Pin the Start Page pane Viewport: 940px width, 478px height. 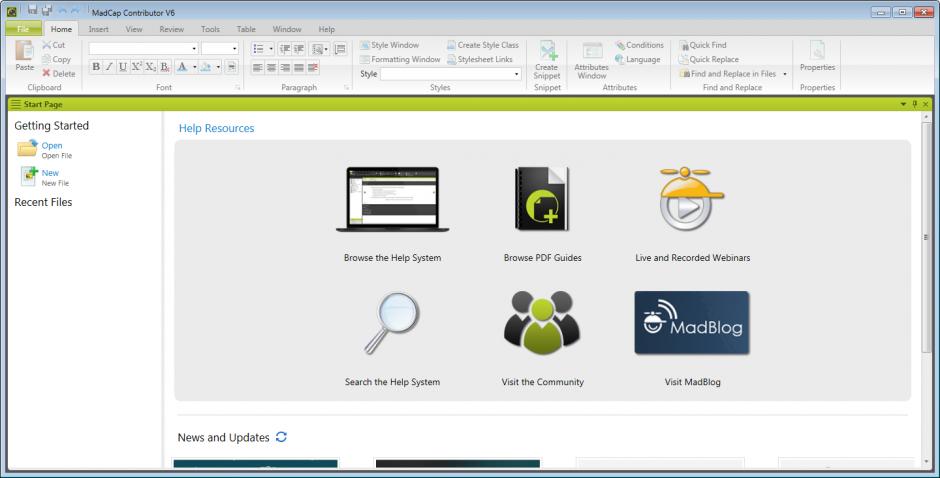(x=915, y=104)
